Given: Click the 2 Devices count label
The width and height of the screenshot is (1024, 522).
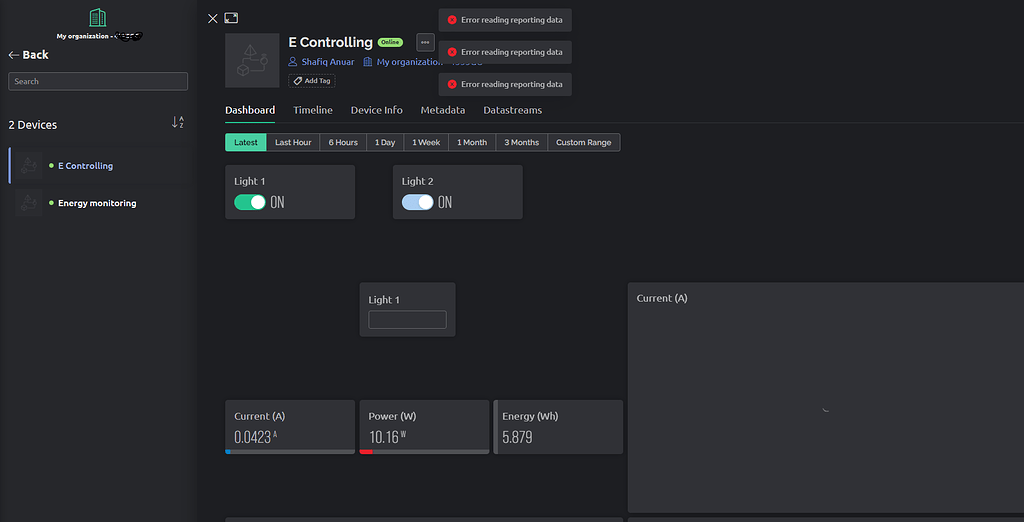Looking at the screenshot, I should (x=33, y=125).
